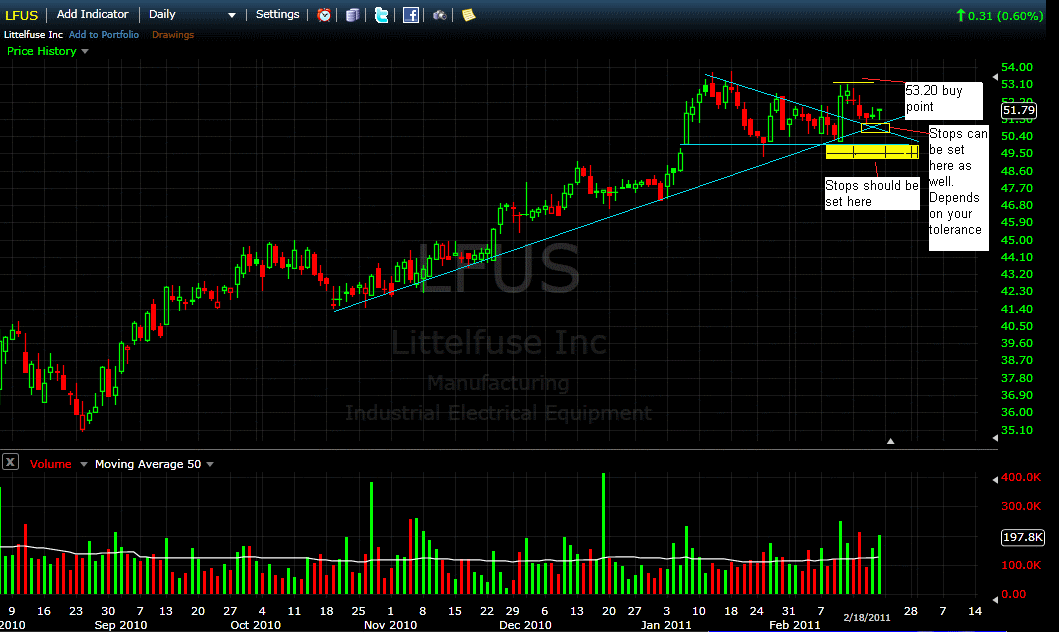Click price axis bottom arrow near 35.10
The image size is (1059, 632).
pyautogui.click(x=995, y=438)
